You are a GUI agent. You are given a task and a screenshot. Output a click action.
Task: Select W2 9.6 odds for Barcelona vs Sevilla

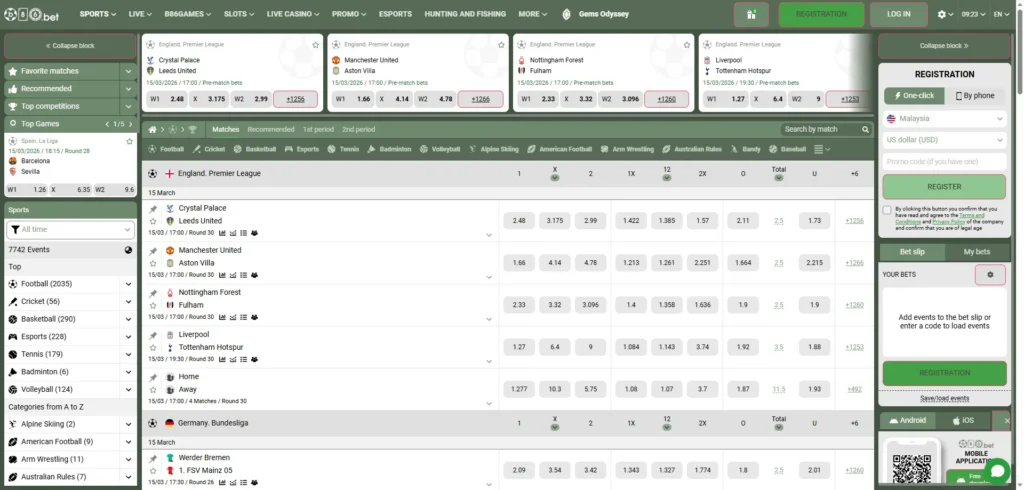coord(115,190)
